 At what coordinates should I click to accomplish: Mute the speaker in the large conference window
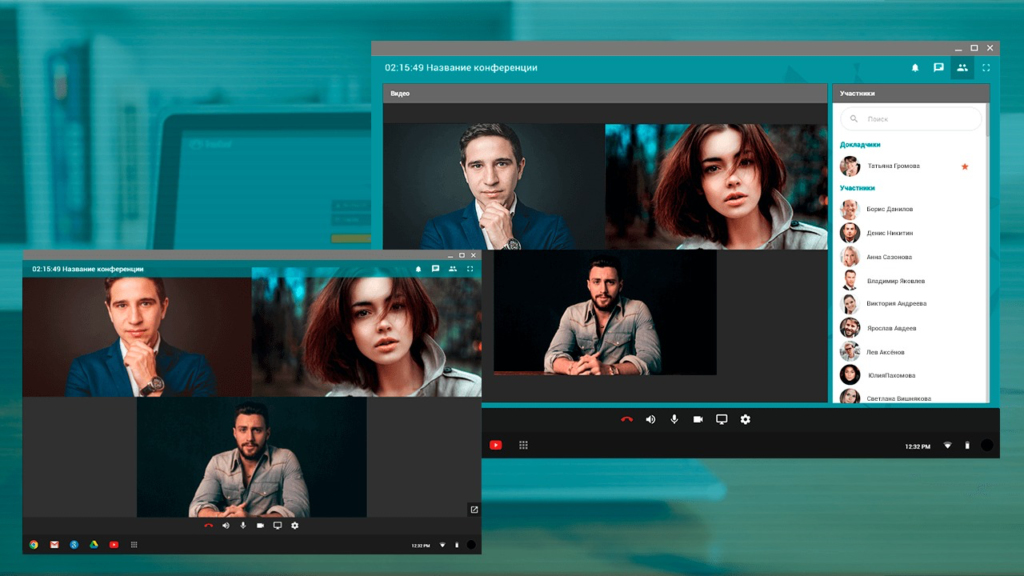click(650, 419)
